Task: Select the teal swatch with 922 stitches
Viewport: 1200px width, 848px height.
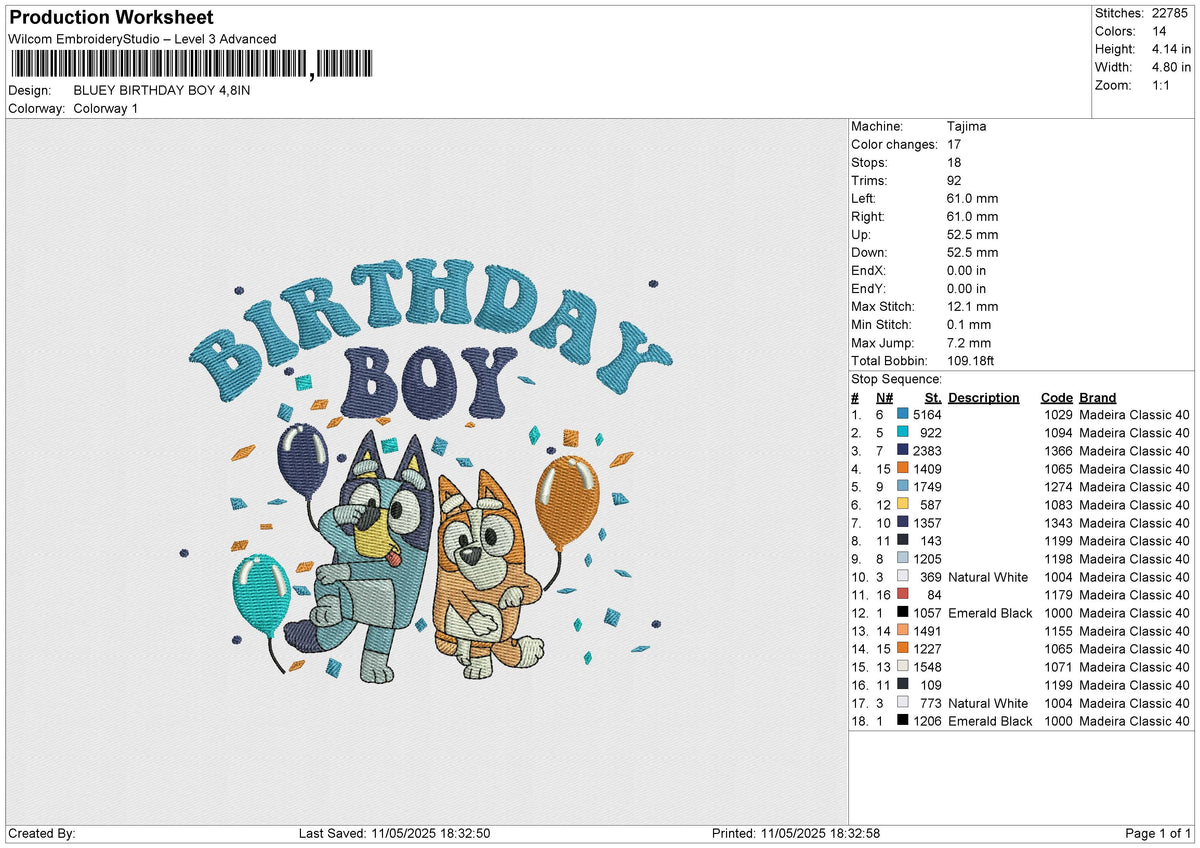Action: tap(903, 432)
